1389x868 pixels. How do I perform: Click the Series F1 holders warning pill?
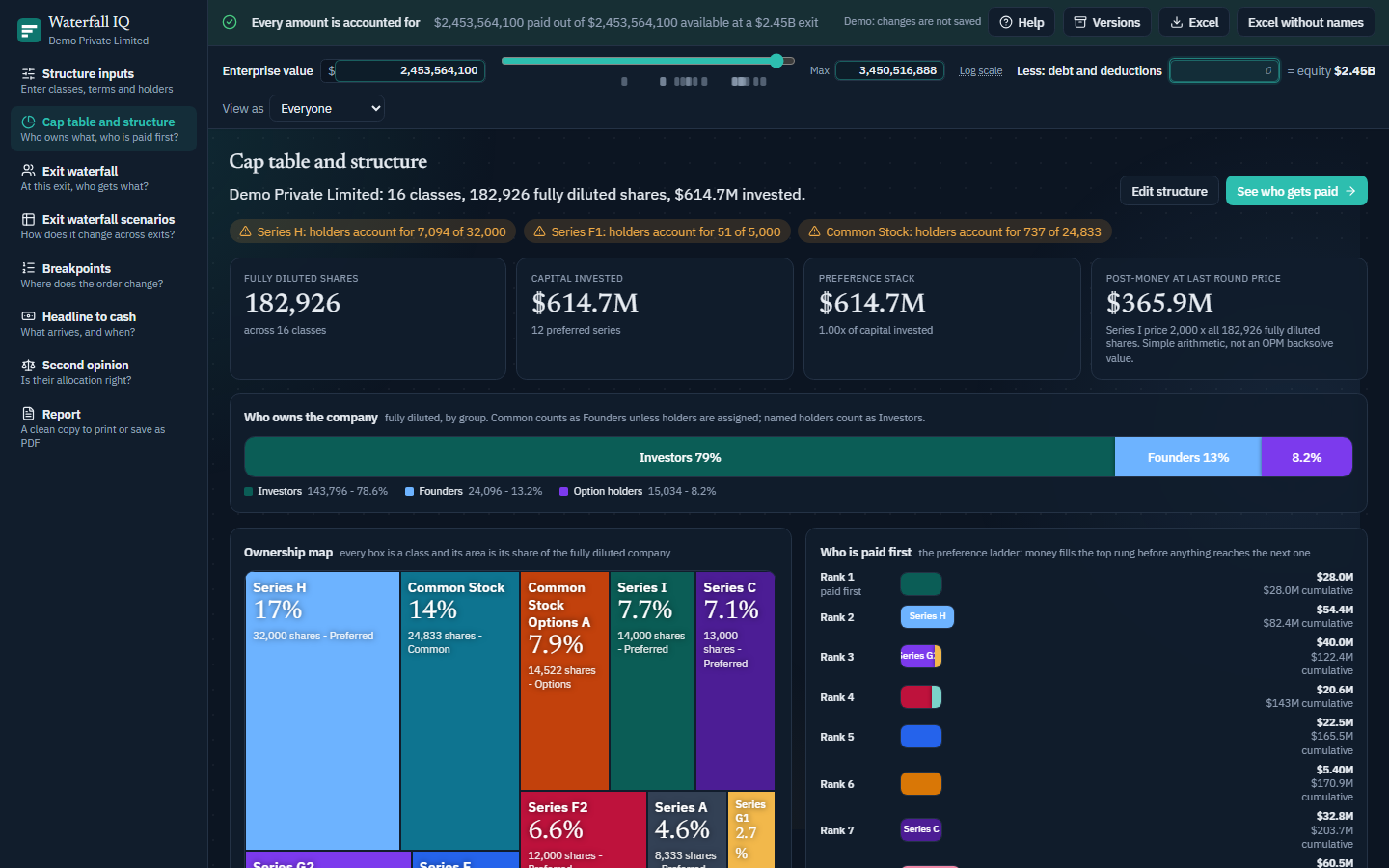657,231
